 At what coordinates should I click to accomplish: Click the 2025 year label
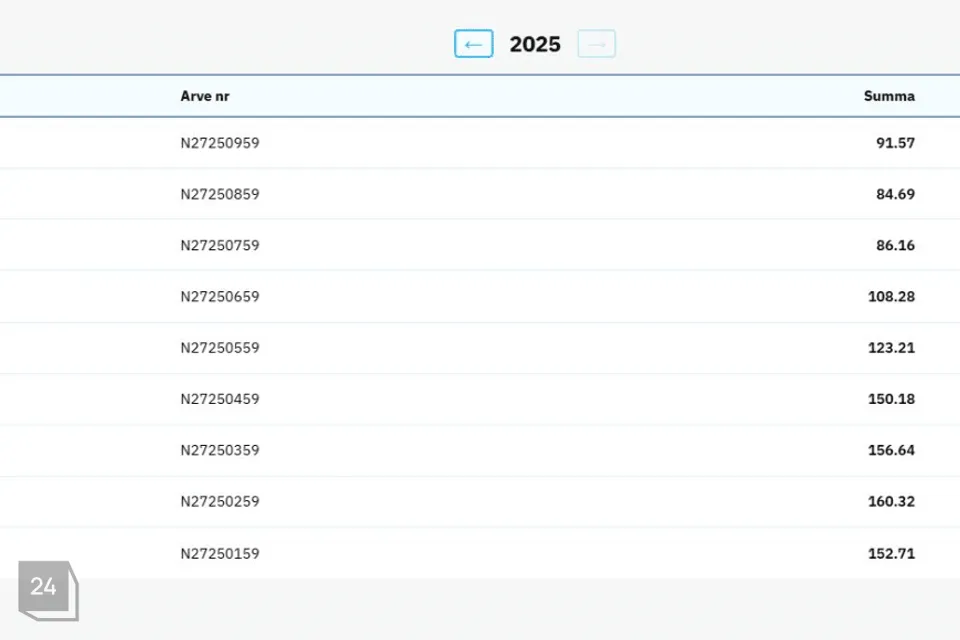click(535, 44)
